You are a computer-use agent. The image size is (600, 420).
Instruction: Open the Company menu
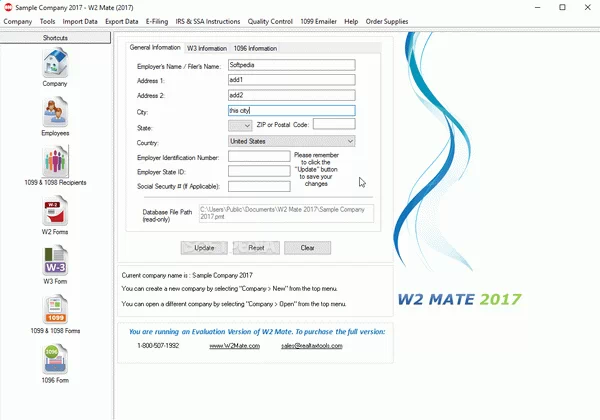tap(18, 21)
